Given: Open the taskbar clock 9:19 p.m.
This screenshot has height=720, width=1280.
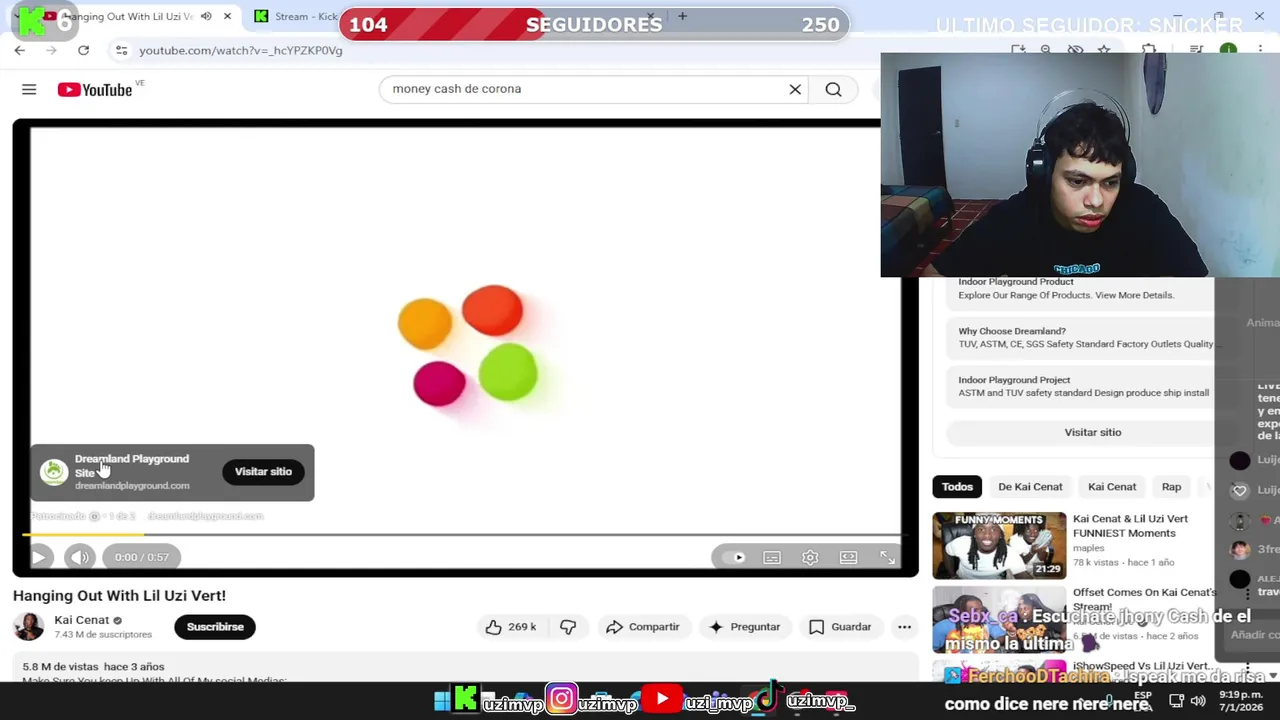Looking at the screenshot, I should pyautogui.click(x=1240, y=701).
